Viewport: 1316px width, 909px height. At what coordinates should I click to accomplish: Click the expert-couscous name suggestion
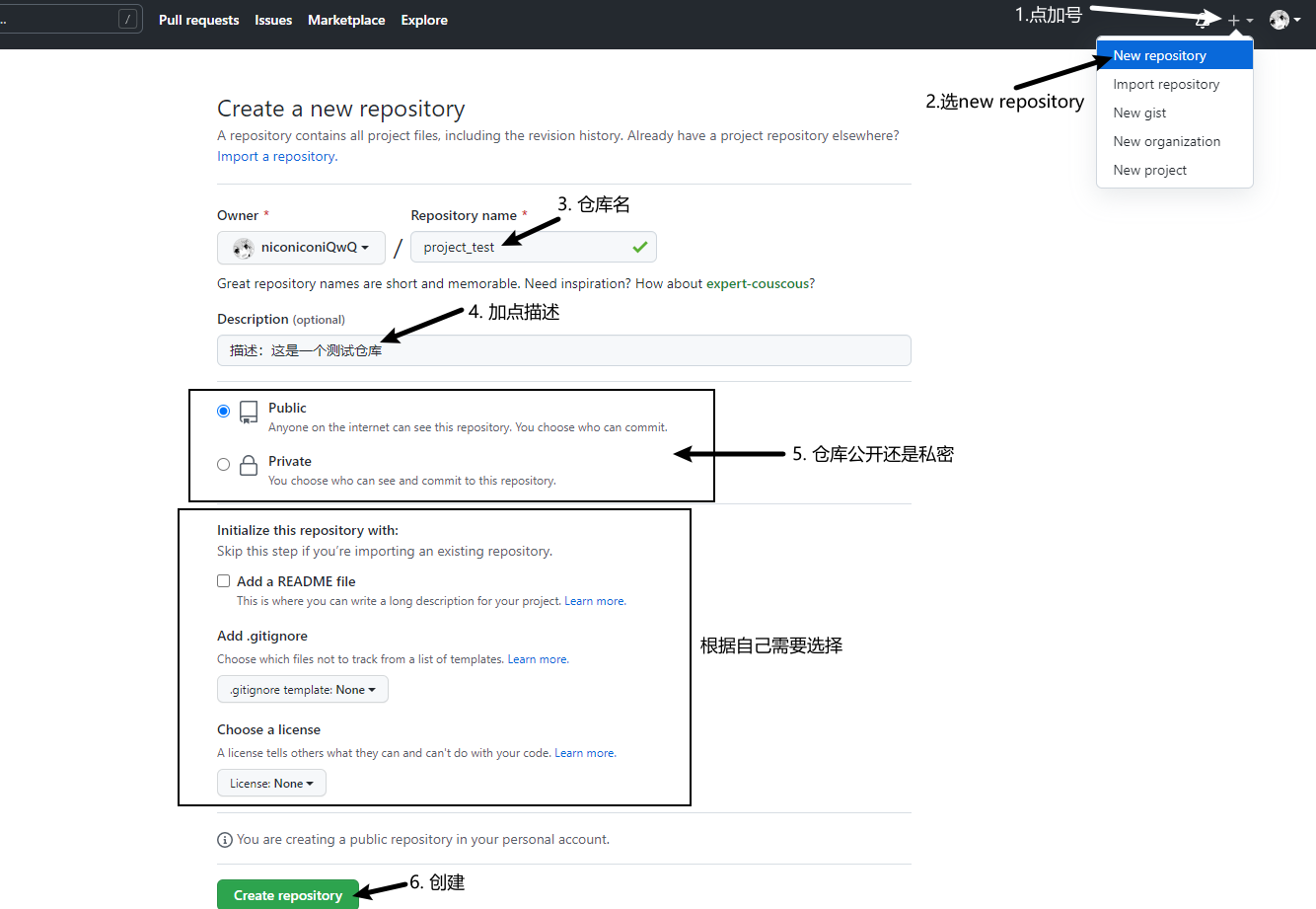click(758, 283)
